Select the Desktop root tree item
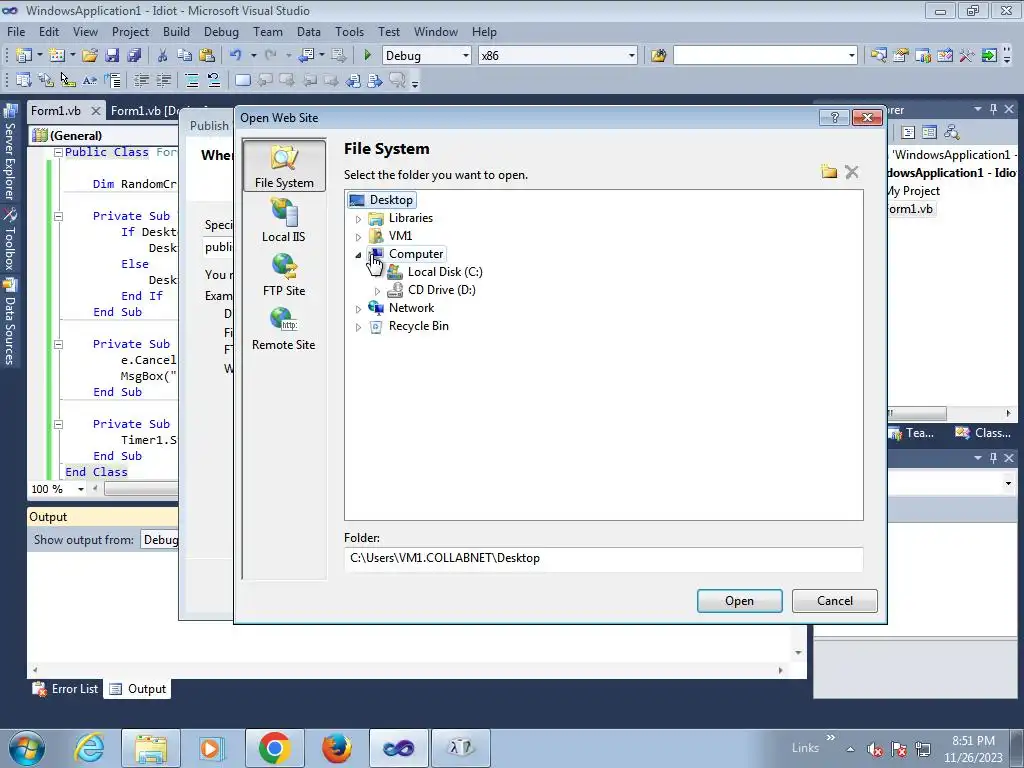The image size is (1024, 768). (x=391, y=200)
